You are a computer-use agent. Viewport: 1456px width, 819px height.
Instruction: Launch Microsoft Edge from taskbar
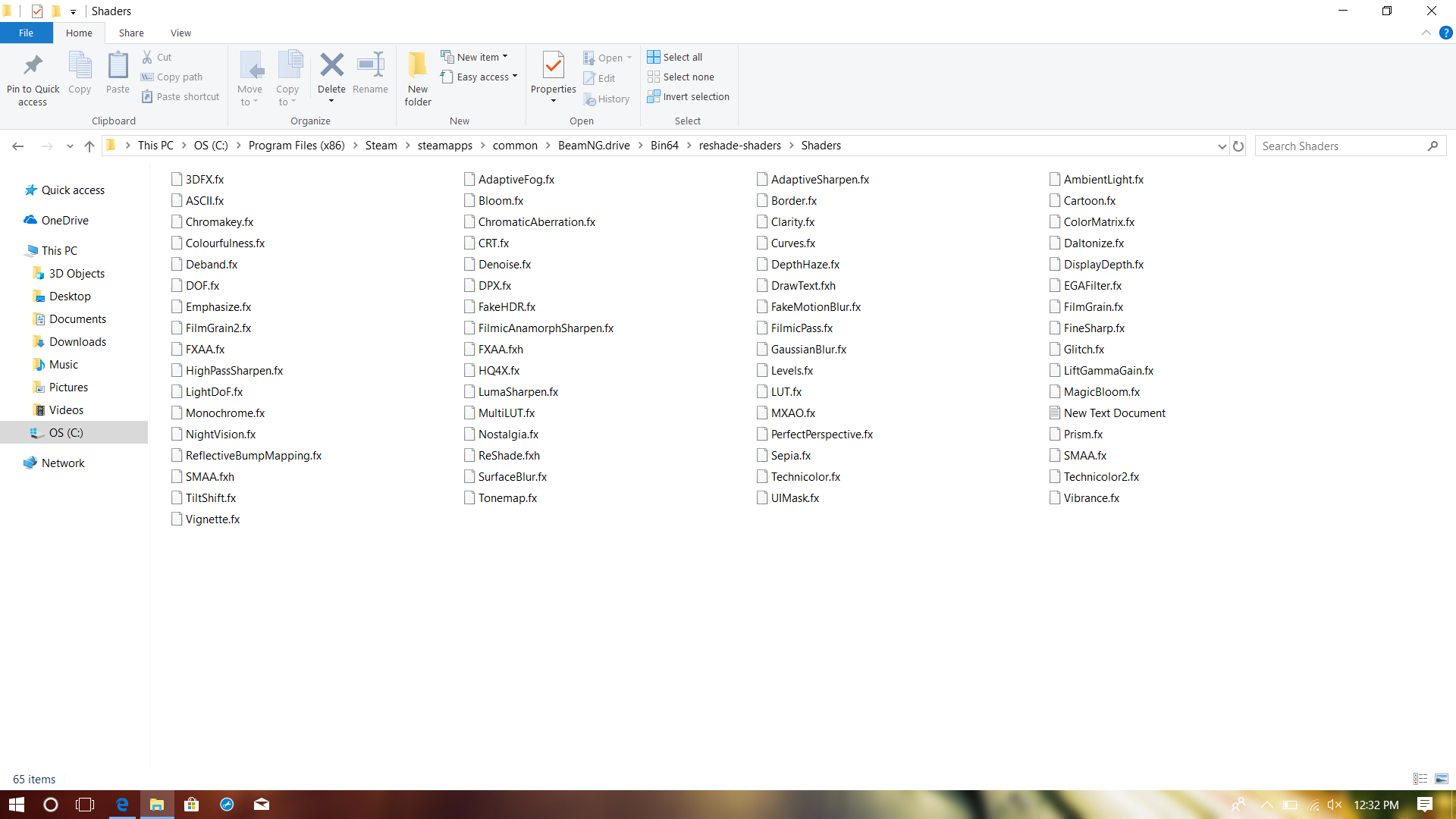[x=122, y=805]
